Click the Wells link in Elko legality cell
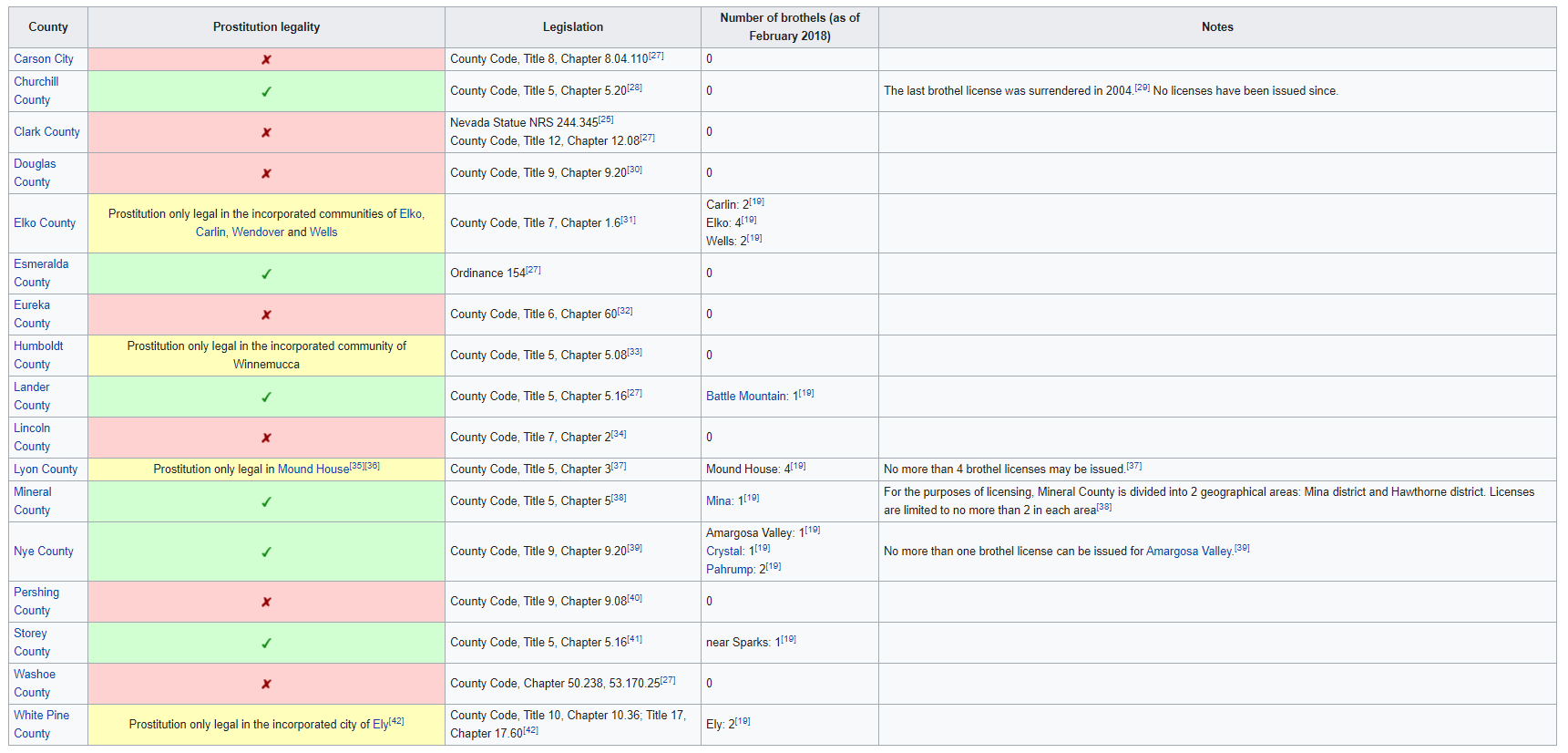The height and width of the screenshot is (753, 1568). coord(323,232)
